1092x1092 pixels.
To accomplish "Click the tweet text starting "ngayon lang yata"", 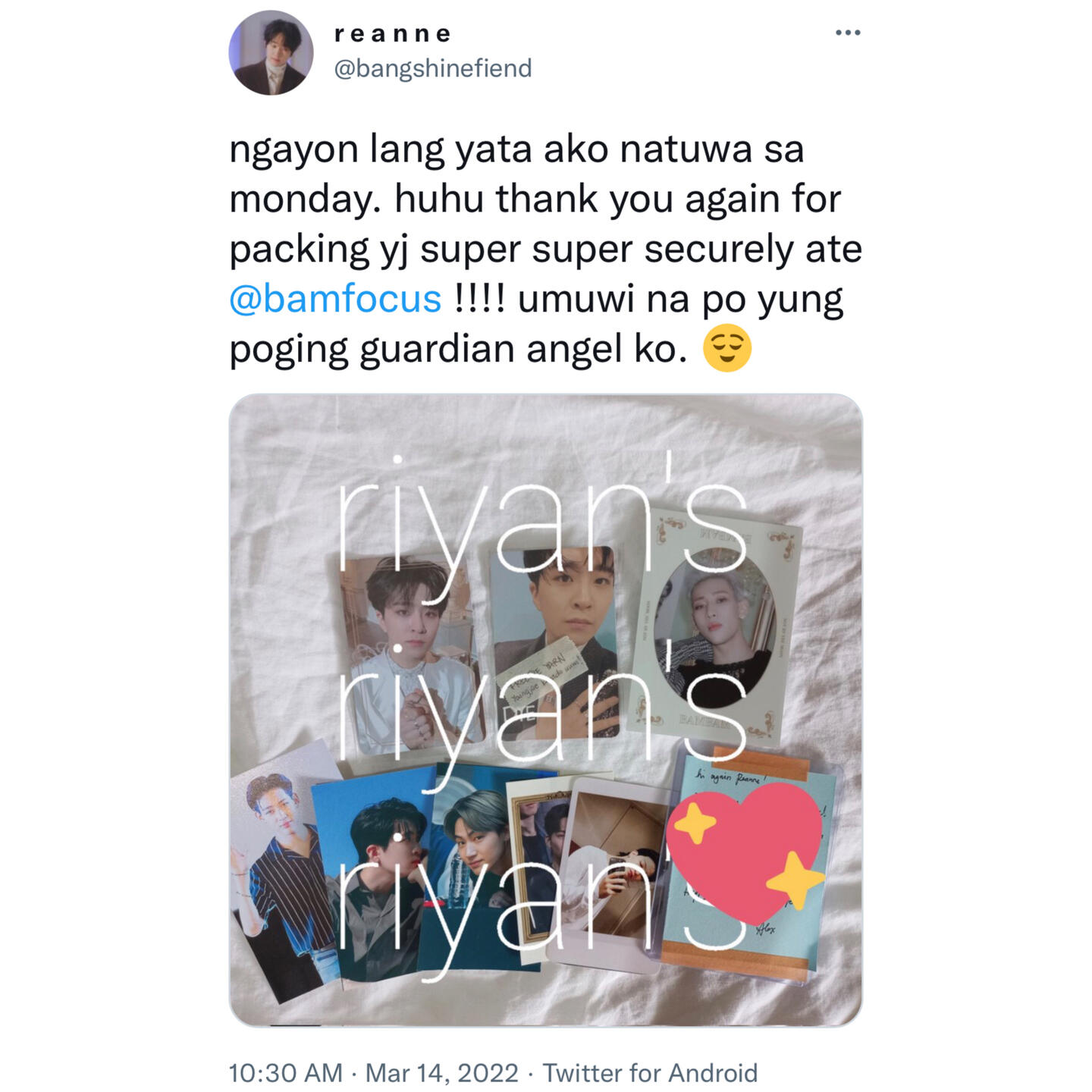I will coord(545,249).
